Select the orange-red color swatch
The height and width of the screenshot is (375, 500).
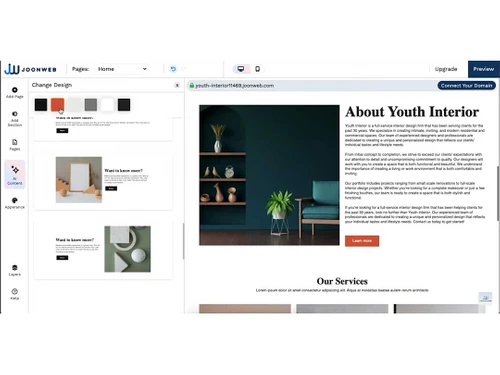(57, 105)
